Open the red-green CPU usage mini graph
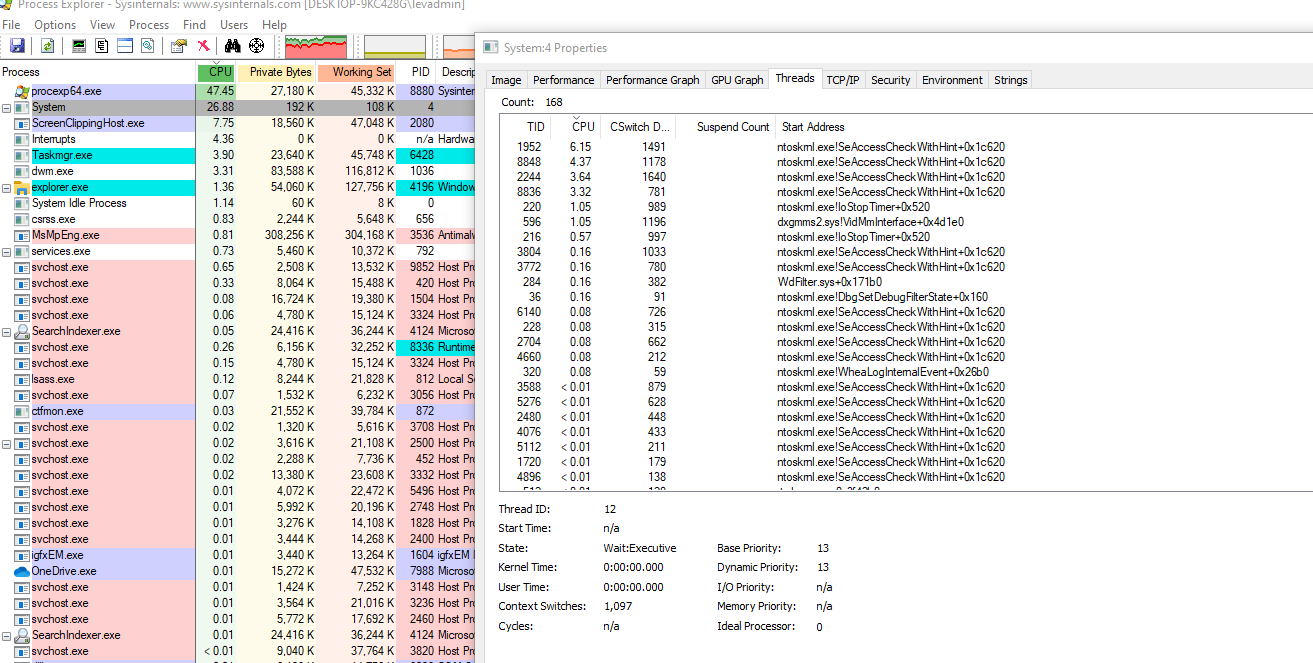This screenshot has height=663, width=1313. 316,46
